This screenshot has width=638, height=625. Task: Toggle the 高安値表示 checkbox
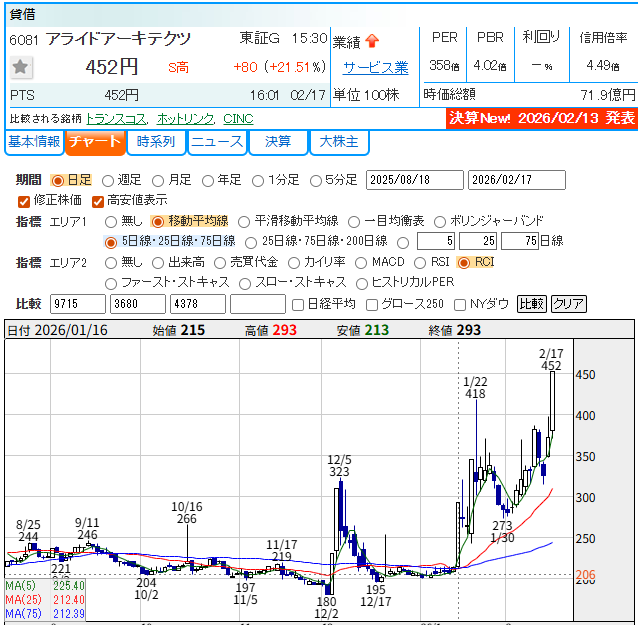(98, 201)
